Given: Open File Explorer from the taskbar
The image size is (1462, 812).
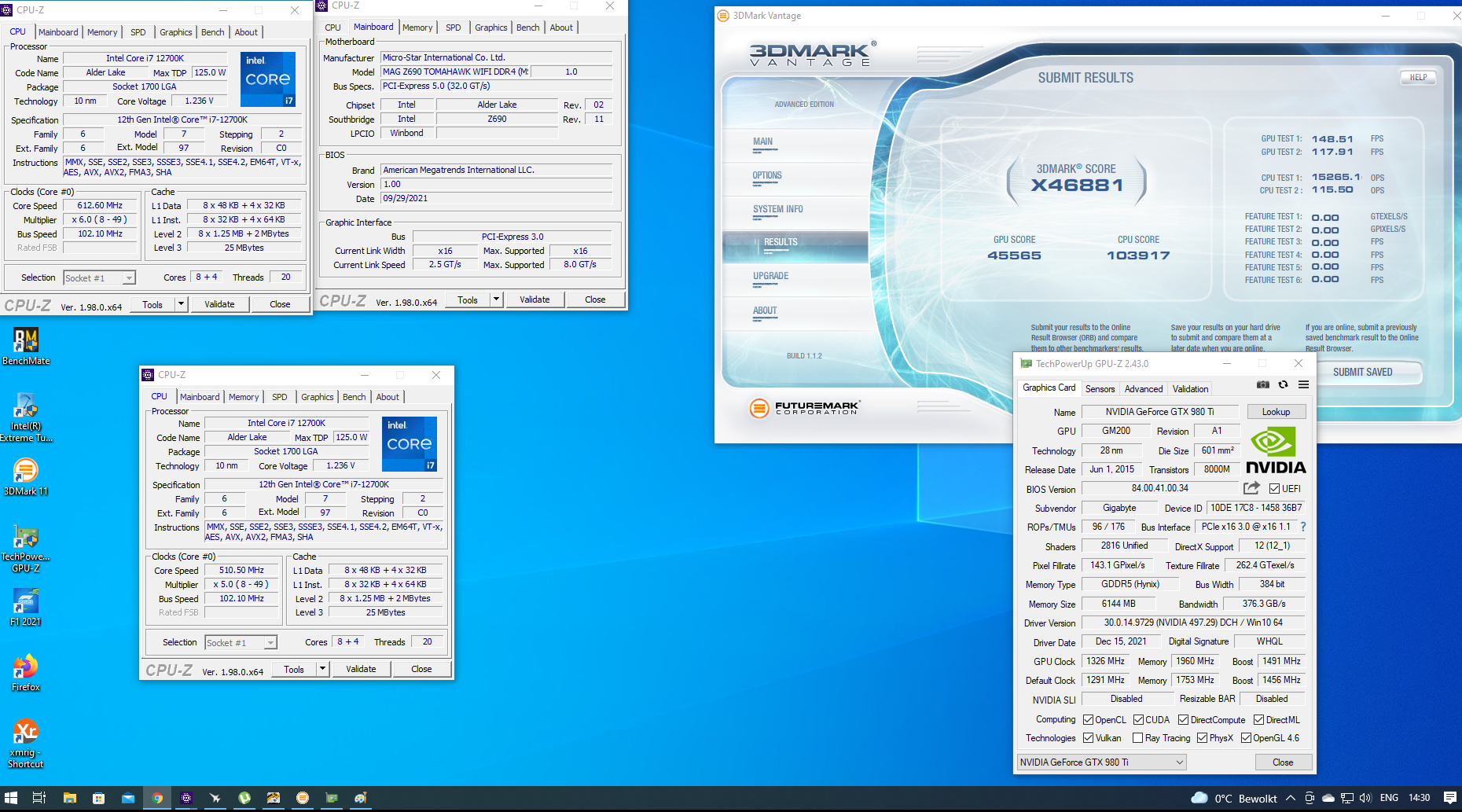Looking at the screenshot, I should (x=70, y=798).
